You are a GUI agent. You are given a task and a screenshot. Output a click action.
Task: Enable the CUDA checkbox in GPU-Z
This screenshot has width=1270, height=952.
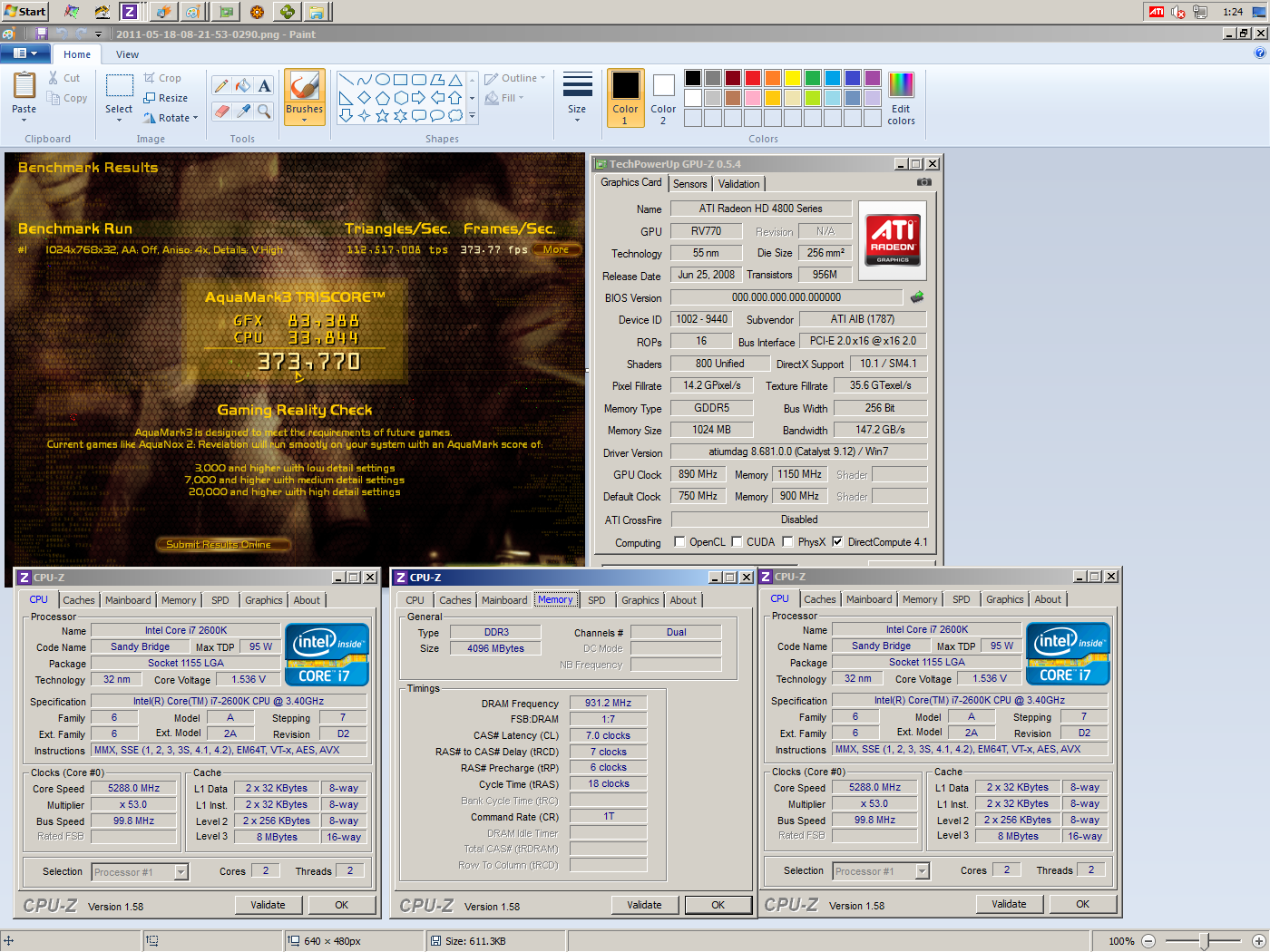click(738, 542)
